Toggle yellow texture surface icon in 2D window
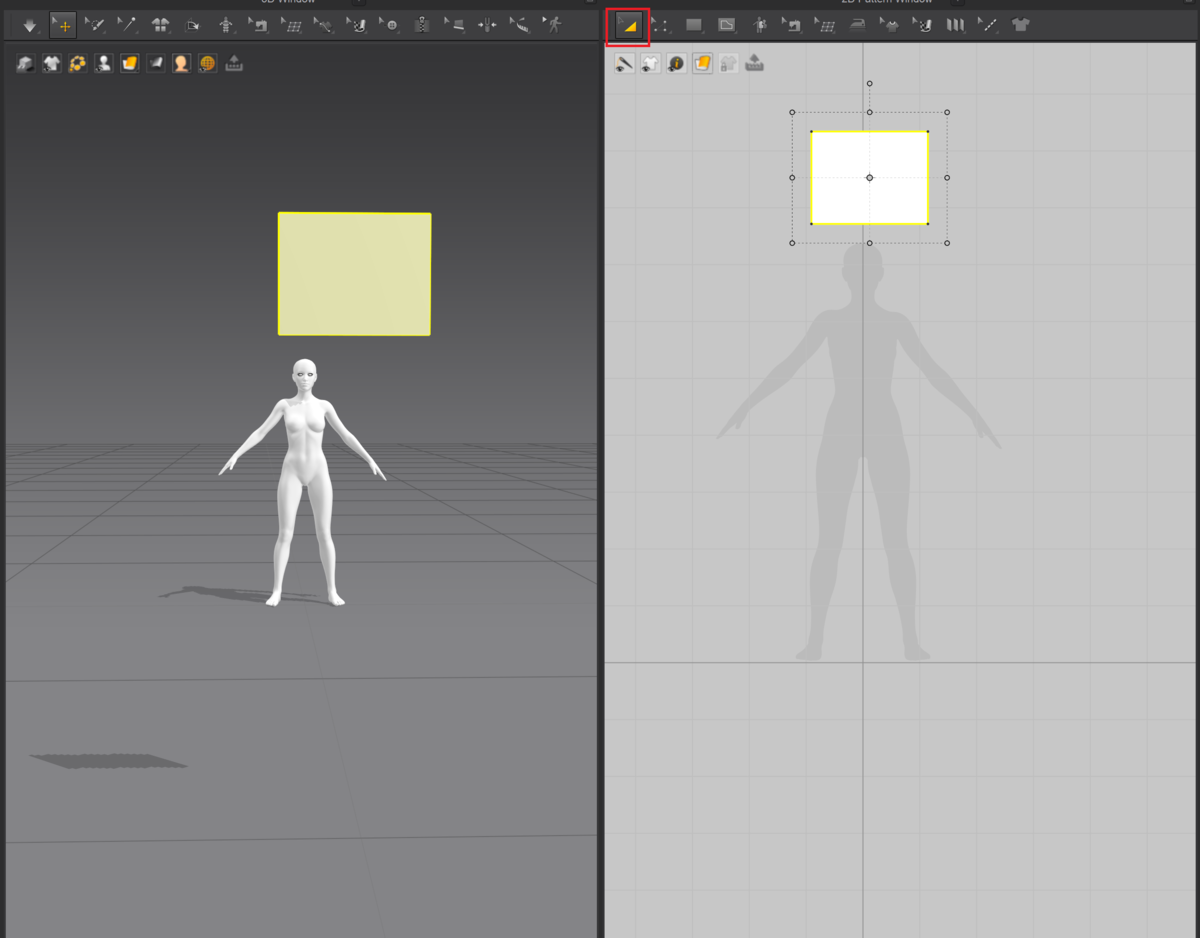Screen dimensions: 1200x938 (702, 64)
